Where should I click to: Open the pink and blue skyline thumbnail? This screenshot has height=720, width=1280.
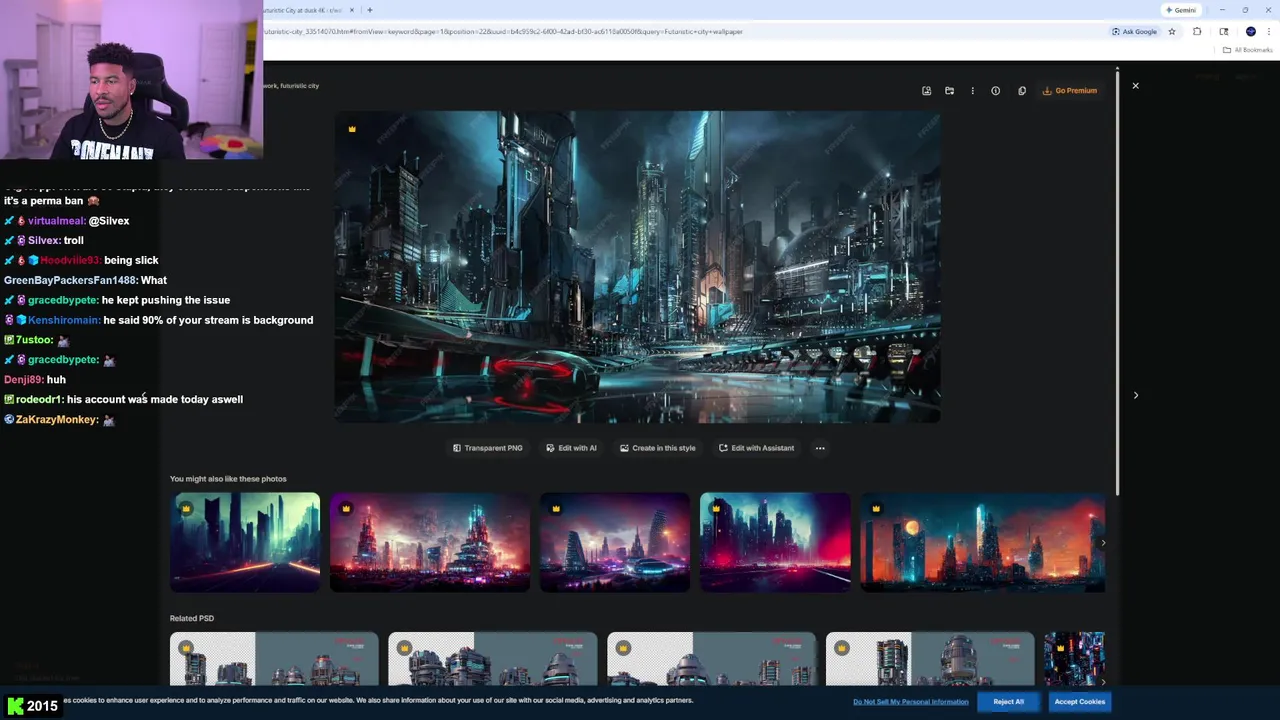pyautogui.click(x=775, y=542)
